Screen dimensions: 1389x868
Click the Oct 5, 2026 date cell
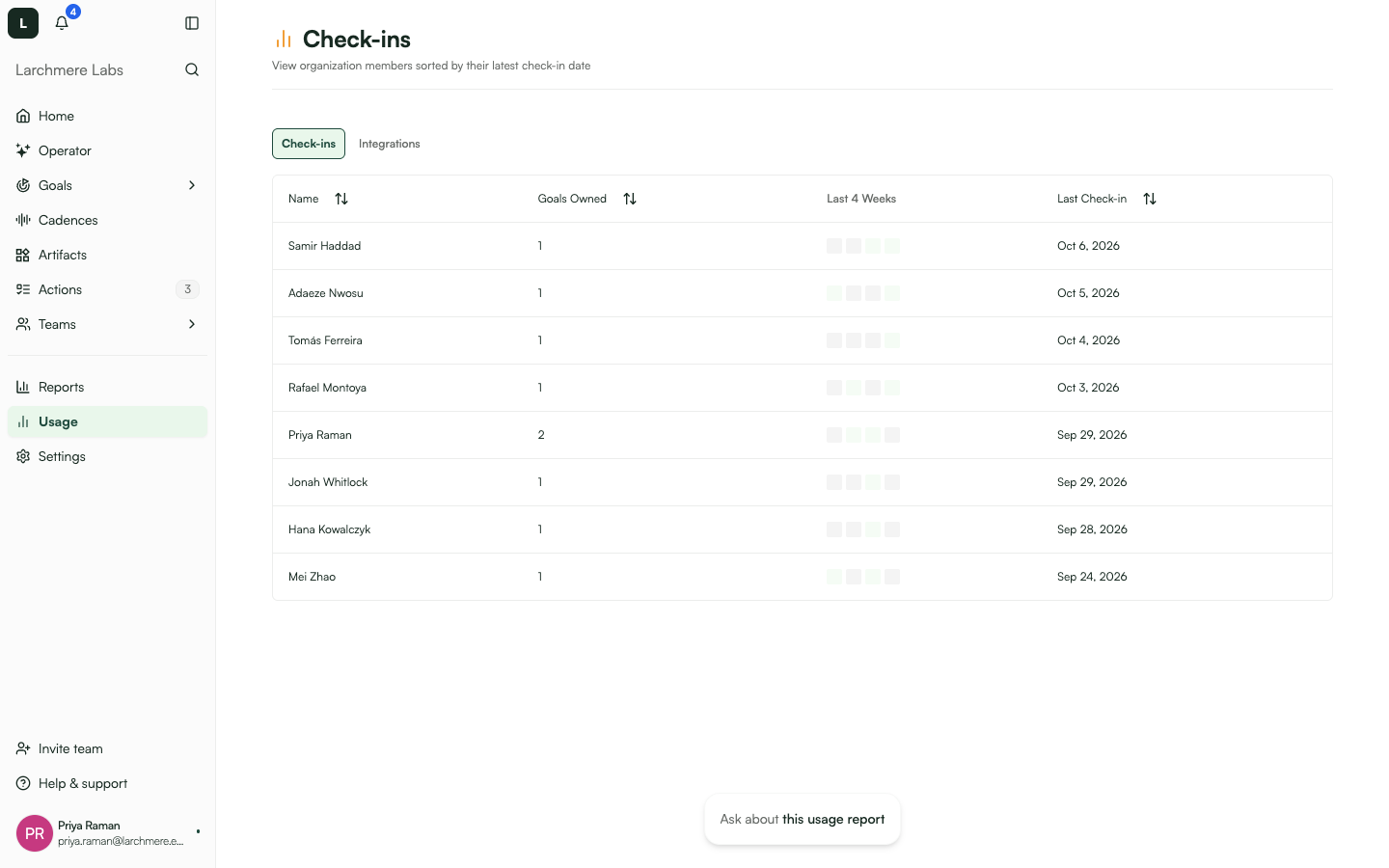click(1088, 293)
